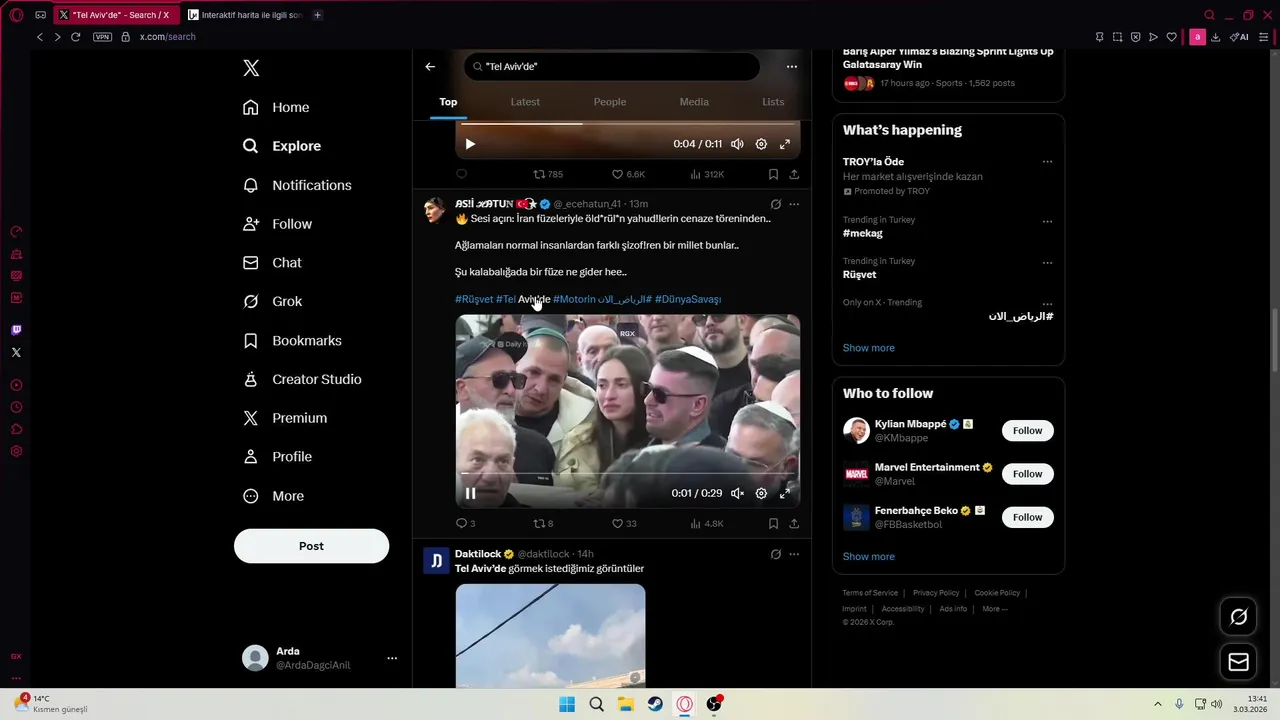The width and height of the screenshot is (1280, 720).
Task: Open settings gear on funeral video
Action: (x=761, y=493)
